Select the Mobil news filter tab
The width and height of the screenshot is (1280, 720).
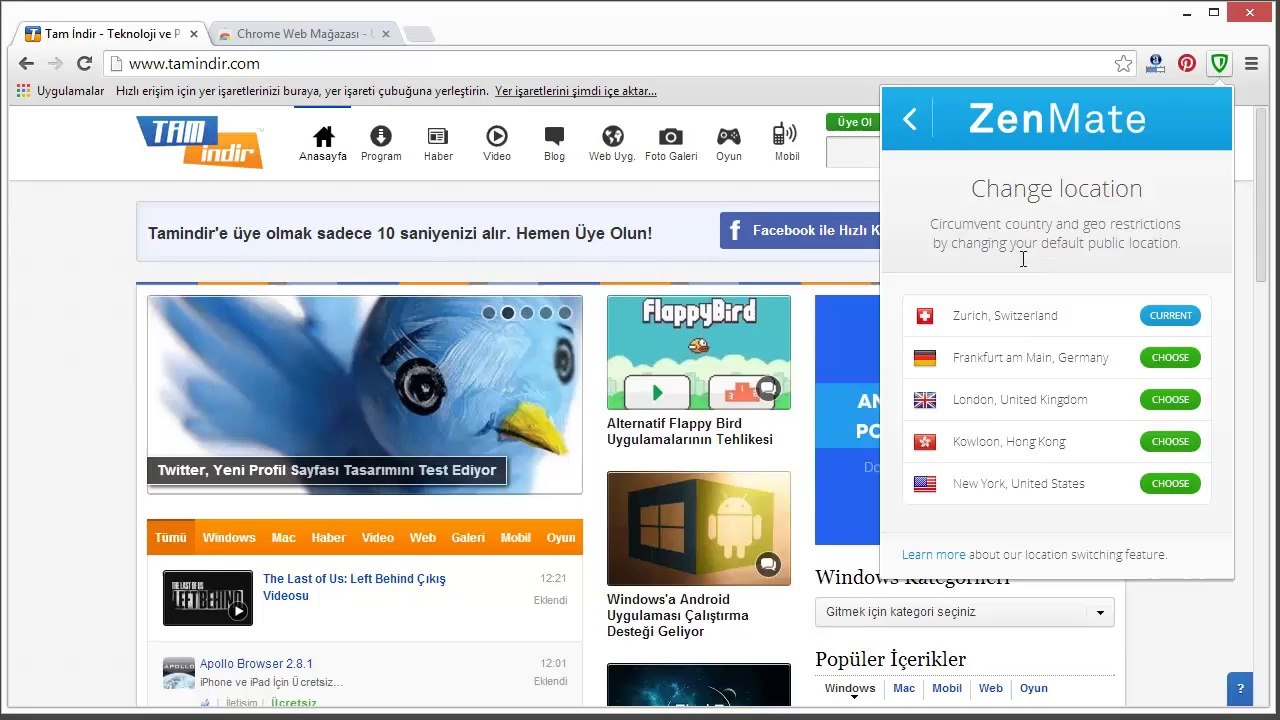(x=516, y=538)
